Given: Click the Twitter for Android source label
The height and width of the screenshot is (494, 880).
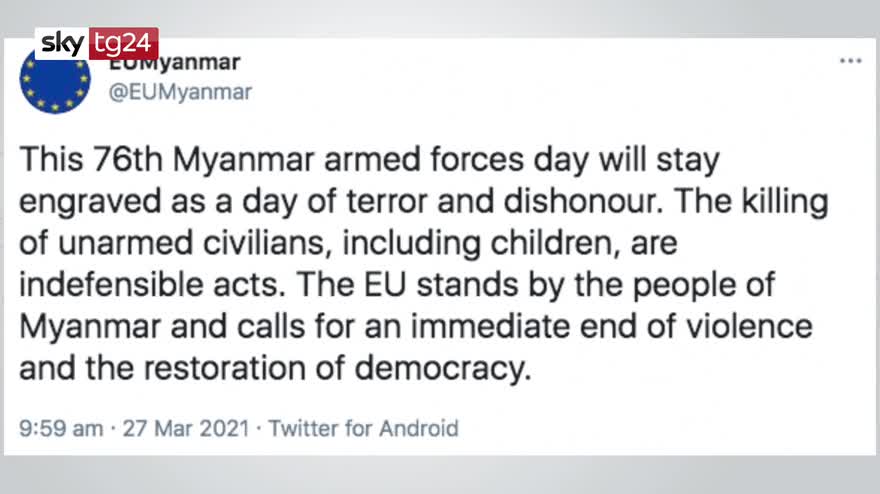Looking at the screenshot, I should pos(364,429).
